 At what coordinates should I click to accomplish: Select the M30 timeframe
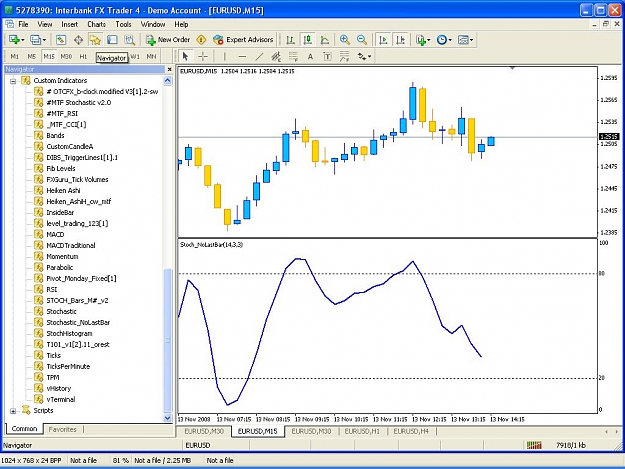pyautogui.click(x=66, y=57)
